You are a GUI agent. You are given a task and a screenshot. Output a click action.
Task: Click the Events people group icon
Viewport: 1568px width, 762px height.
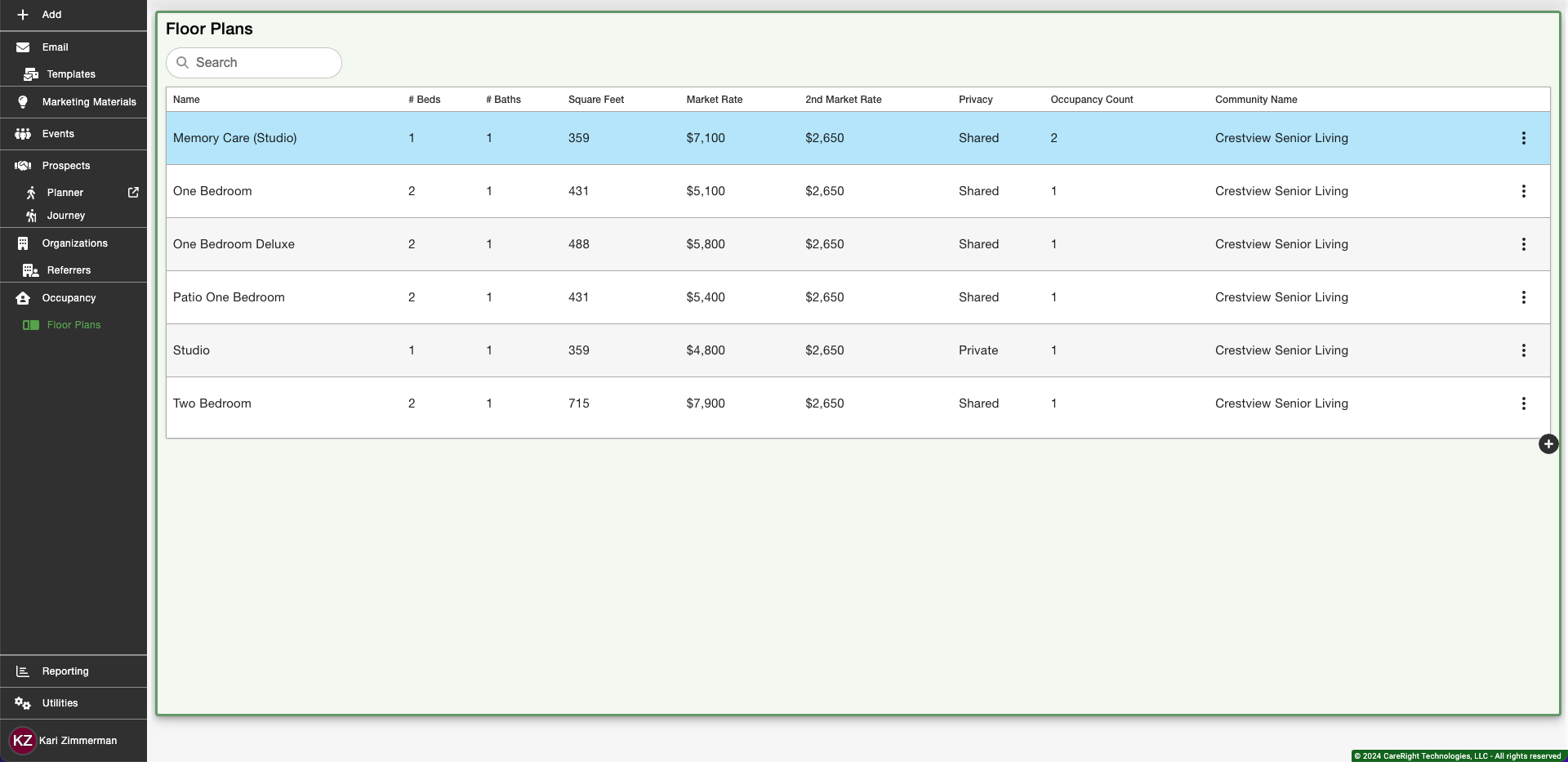click(x=23, y=134)
